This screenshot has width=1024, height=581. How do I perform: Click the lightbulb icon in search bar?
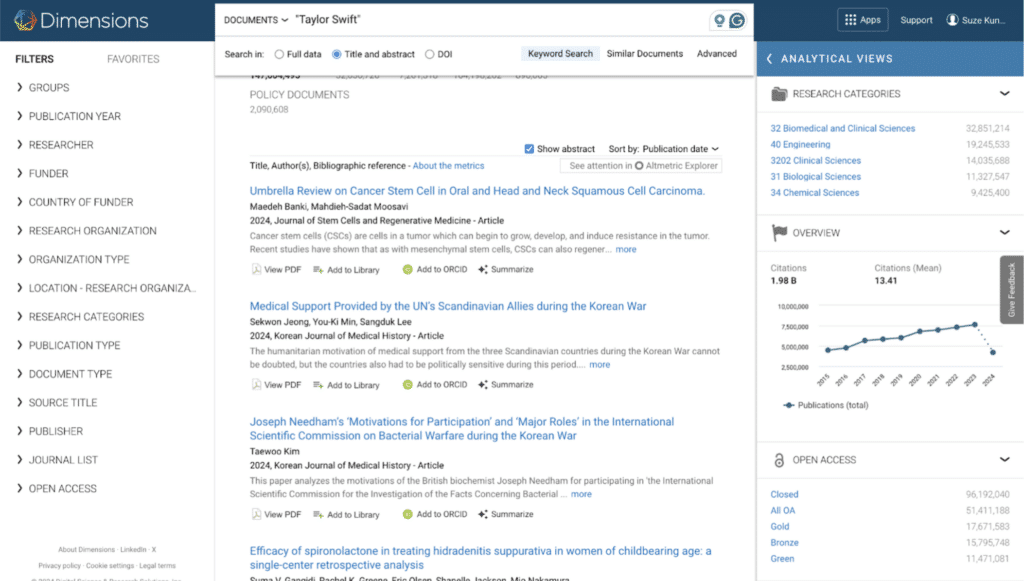click(x=718, y=20)
